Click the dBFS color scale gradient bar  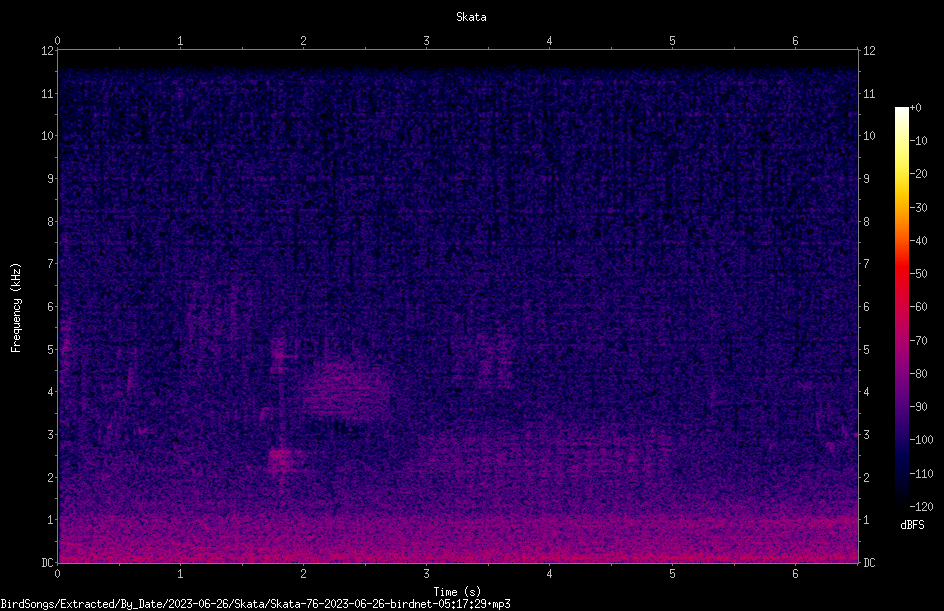pyautogui.click(x=901, y=307)
